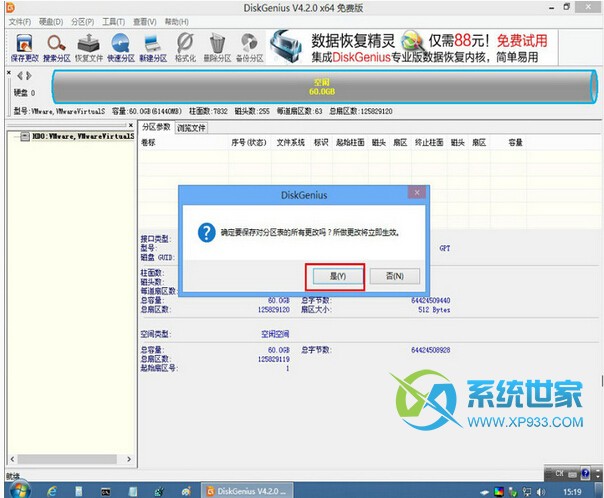Open the 硬盘(D) menu
The width and height of the screenshot is (604, 498).
point(51,22)
